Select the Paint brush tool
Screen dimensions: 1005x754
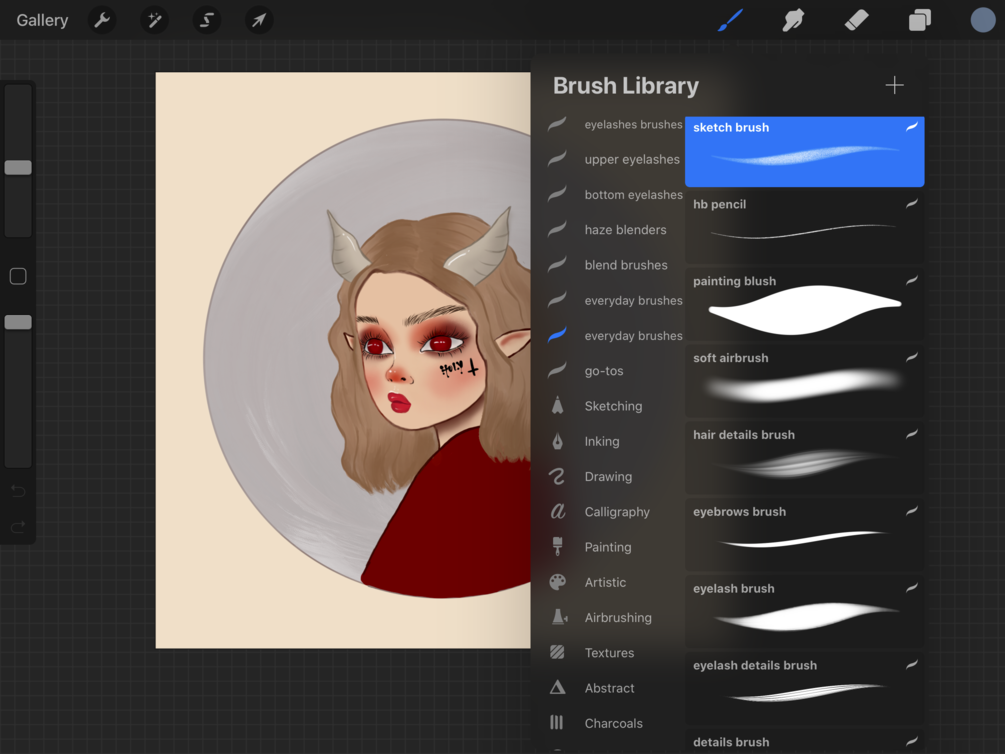[729, 19]
